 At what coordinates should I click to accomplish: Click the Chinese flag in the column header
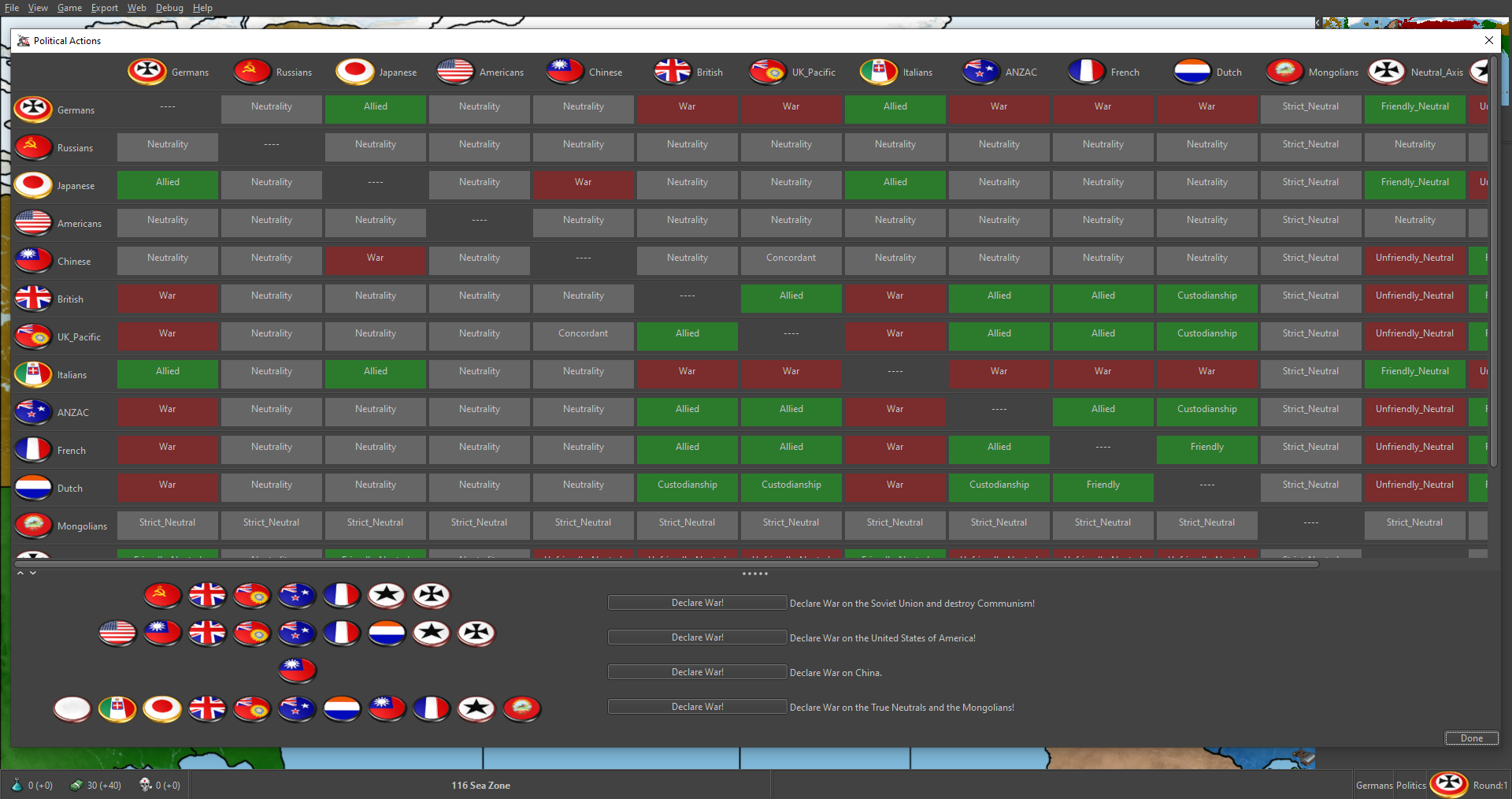pyautogui.click(x=565, y=72)
